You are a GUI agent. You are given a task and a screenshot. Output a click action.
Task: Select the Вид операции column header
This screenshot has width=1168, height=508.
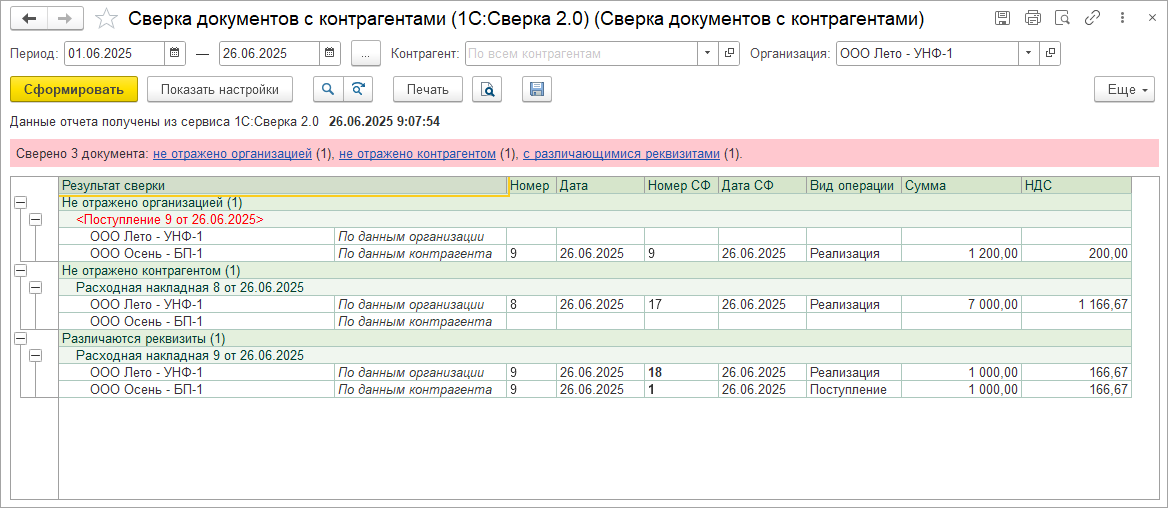854,185
